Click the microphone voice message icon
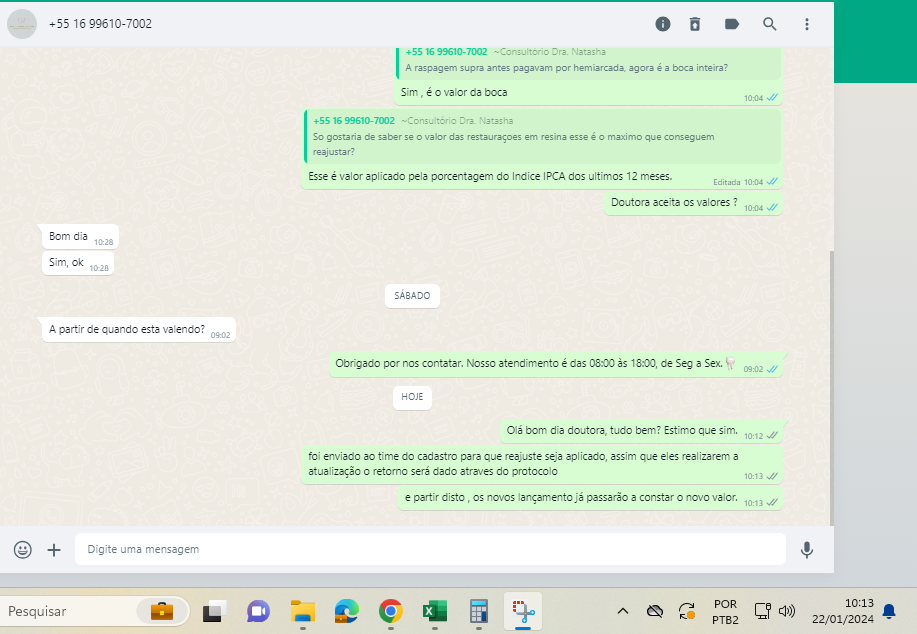 click(x=807, y=550)
